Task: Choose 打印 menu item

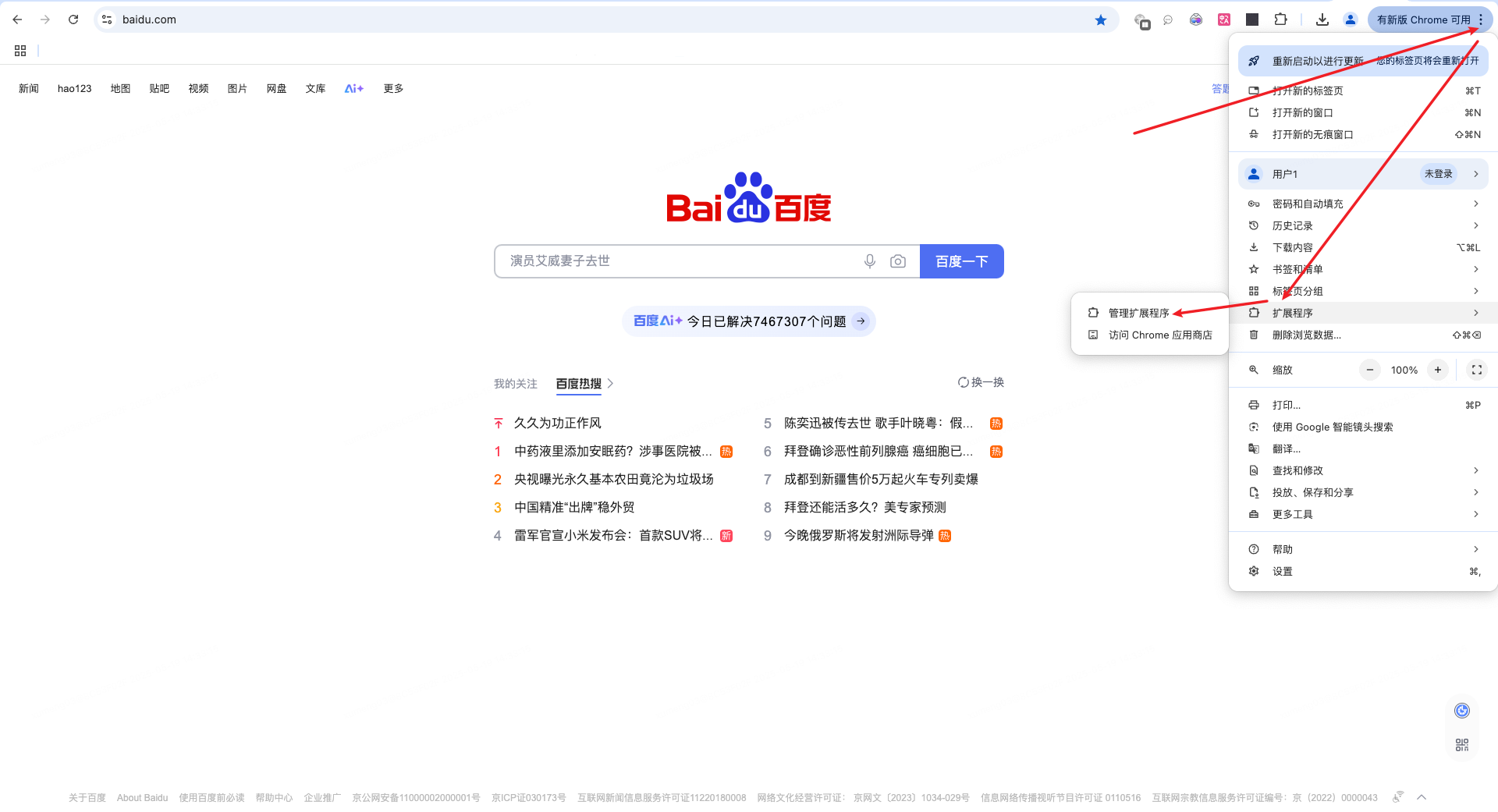Action: click(1363, 405)
